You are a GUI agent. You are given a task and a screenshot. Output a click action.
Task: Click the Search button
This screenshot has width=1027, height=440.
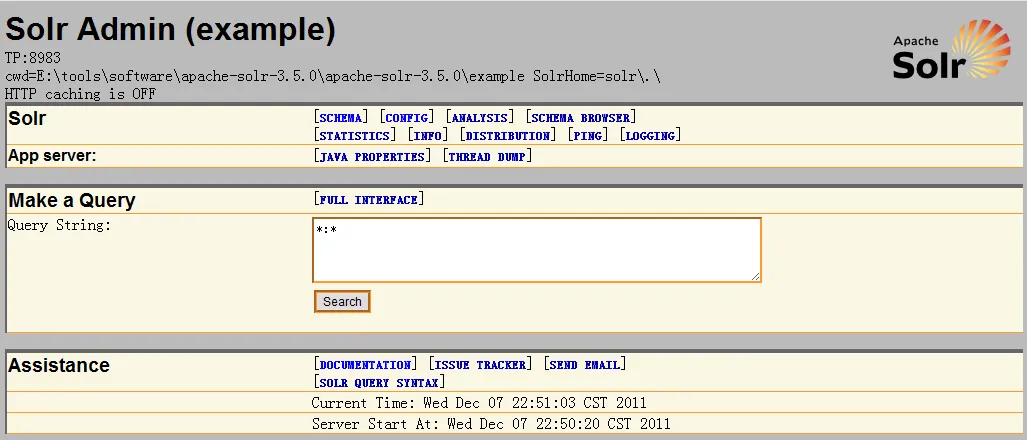pyautogui.click(x=342, y=301)
